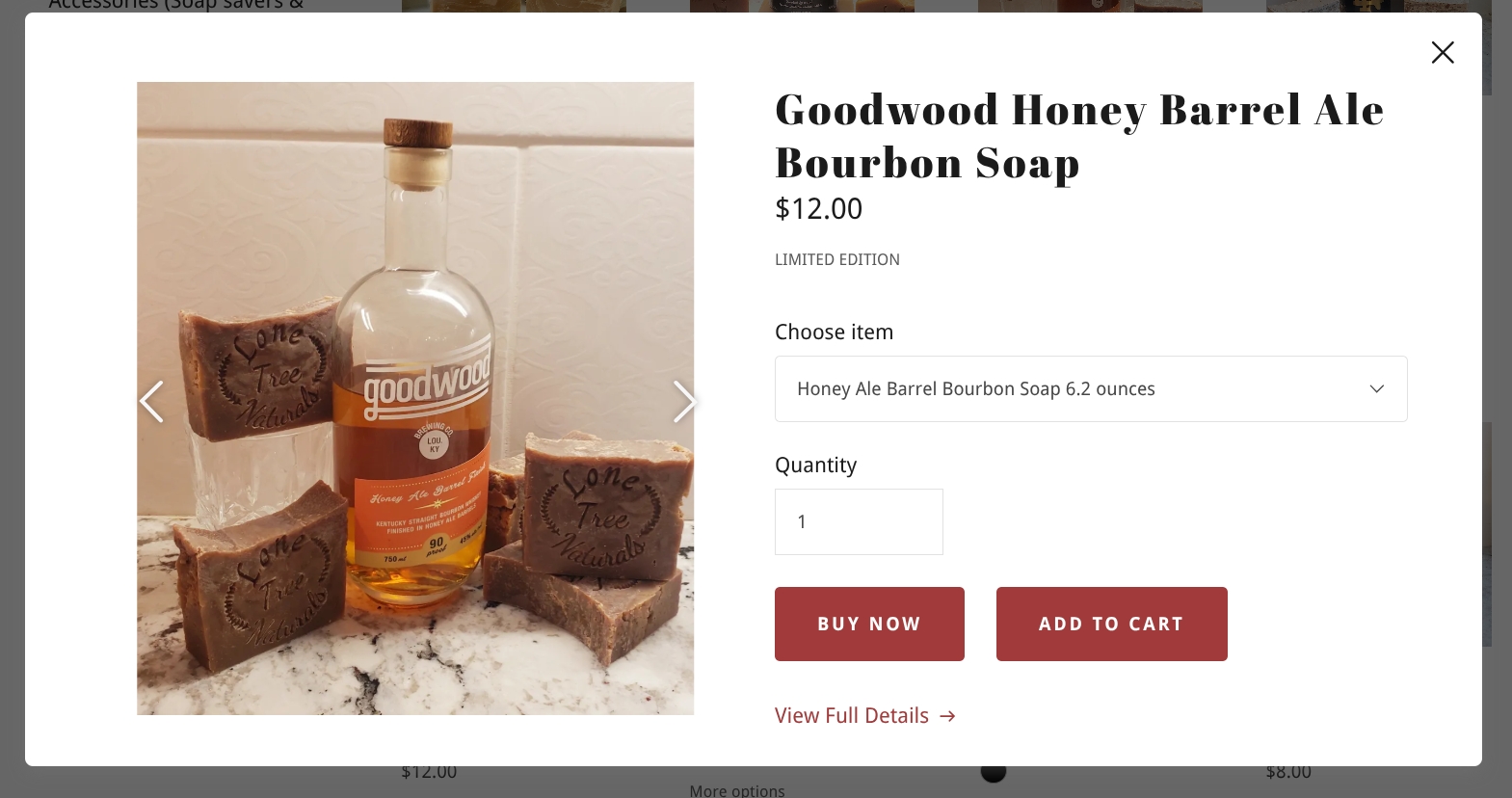Viewport: 1512px width, 798px height.
Task: Click the BUY NOW button
Action: click(x=869, y=624)
